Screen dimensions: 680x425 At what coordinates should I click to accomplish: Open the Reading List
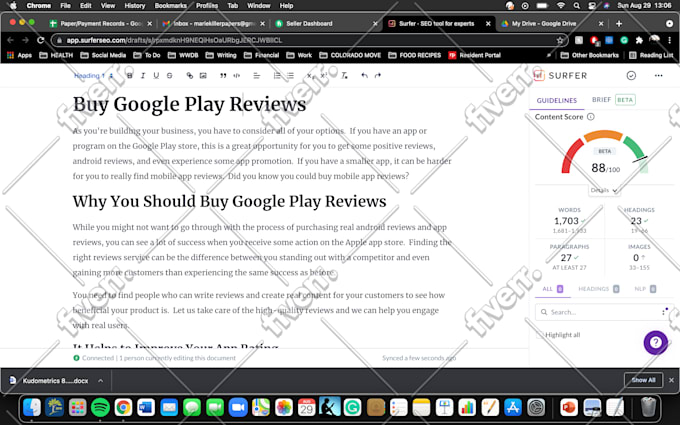[x=651, y=55]
